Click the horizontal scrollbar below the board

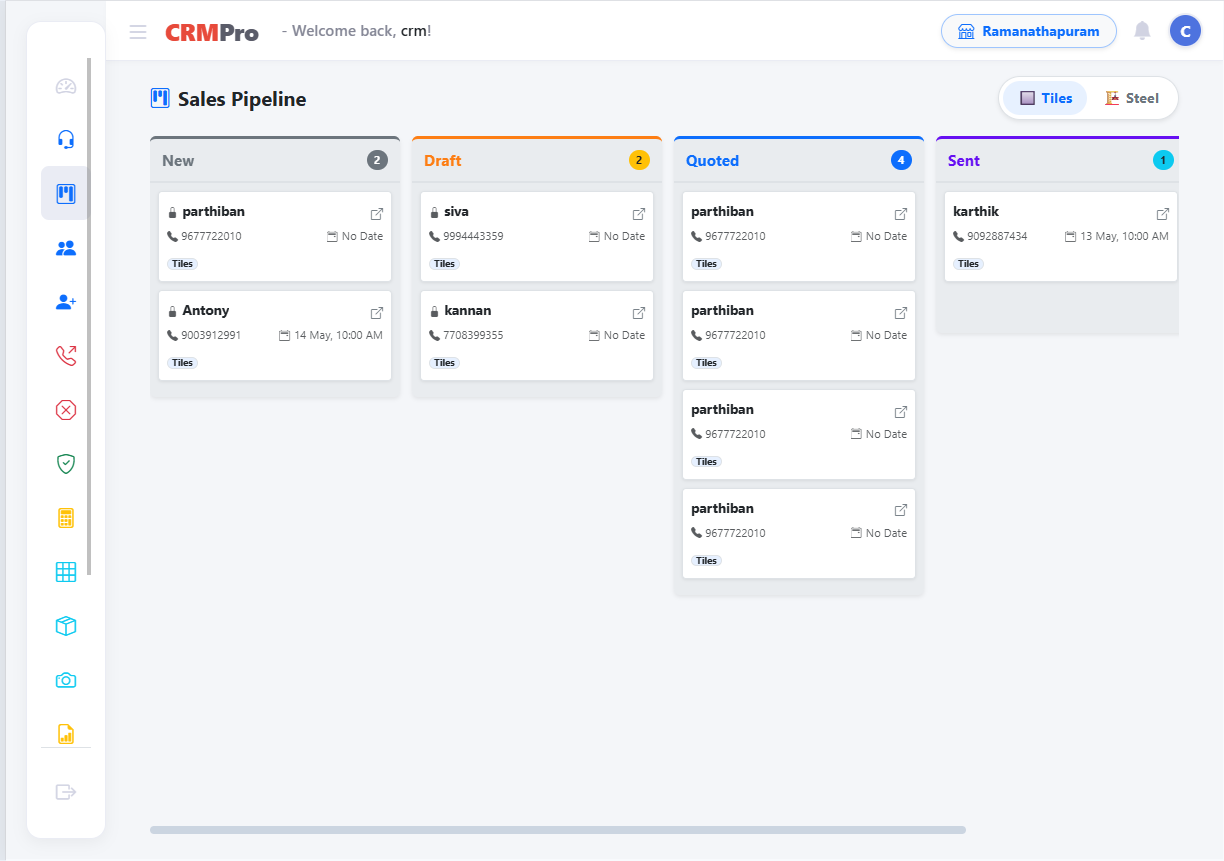pos(558,830)
